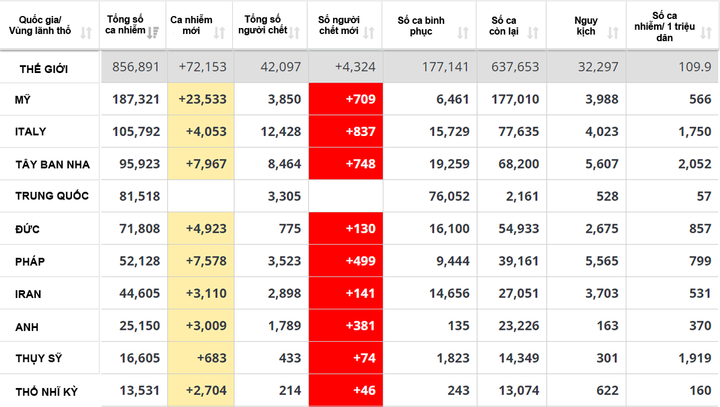This screenshot has width=720, height=407.
Task: Click the THỔ NHĨ KỲ country name
Action: coord(46,390)
